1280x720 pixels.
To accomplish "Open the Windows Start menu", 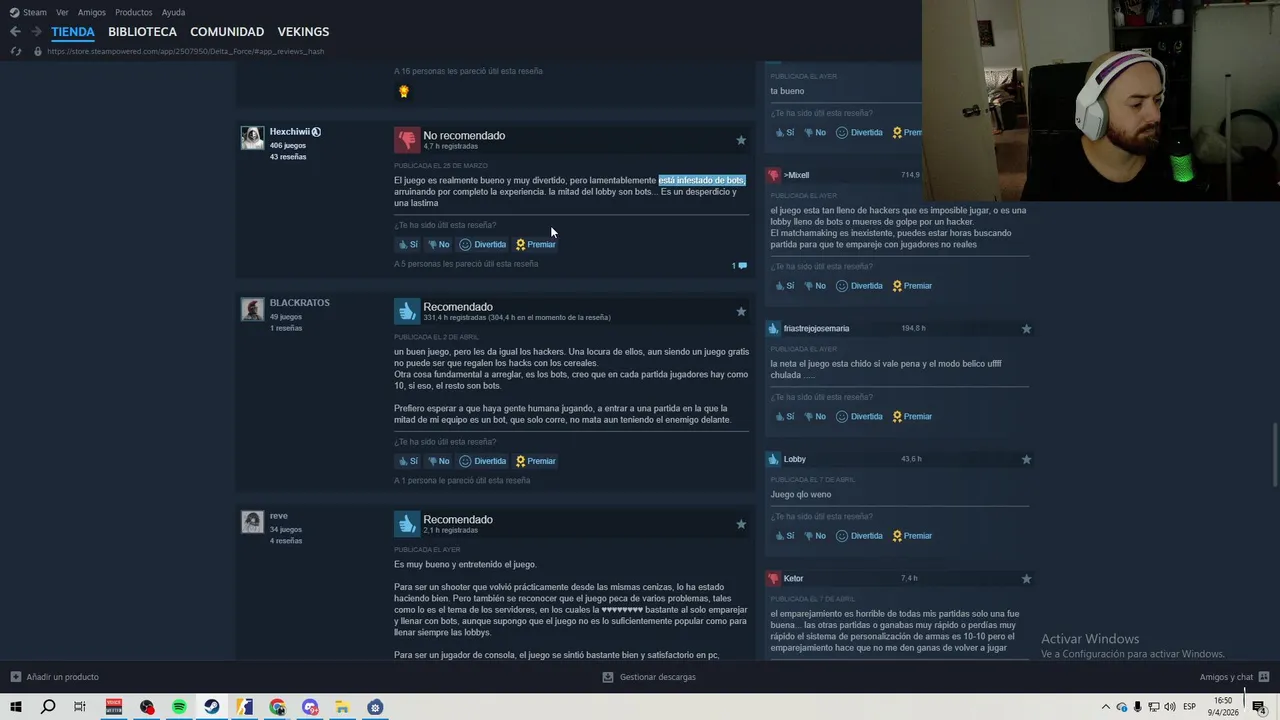I will 16,707.
